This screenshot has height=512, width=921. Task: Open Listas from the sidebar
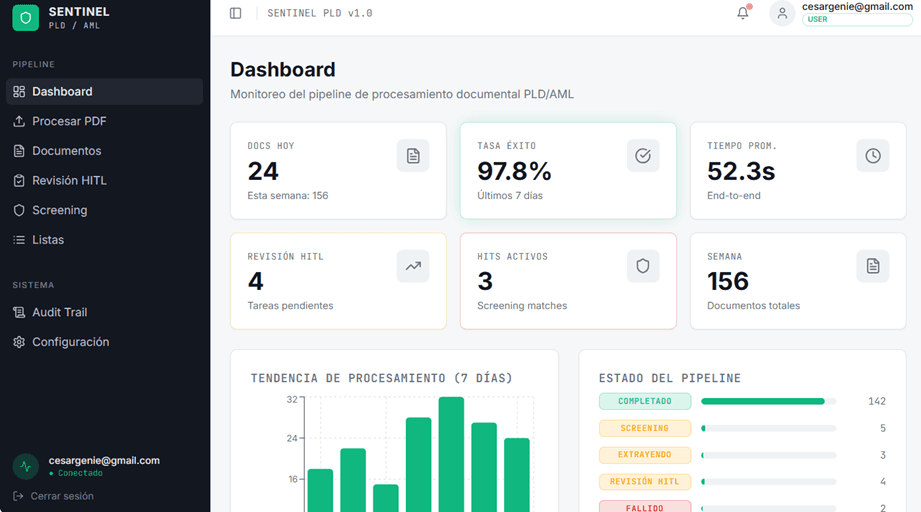tap(105, 240)
